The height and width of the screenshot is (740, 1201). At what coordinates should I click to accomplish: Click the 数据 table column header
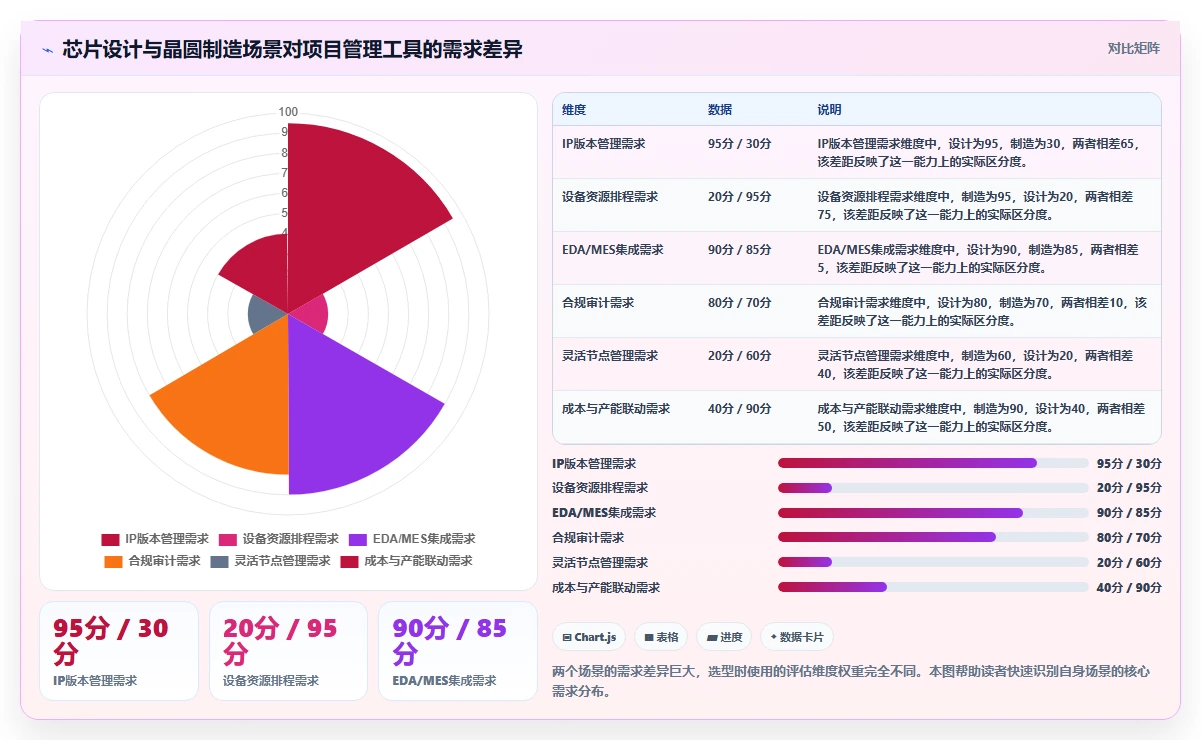(x=720, y=109)
